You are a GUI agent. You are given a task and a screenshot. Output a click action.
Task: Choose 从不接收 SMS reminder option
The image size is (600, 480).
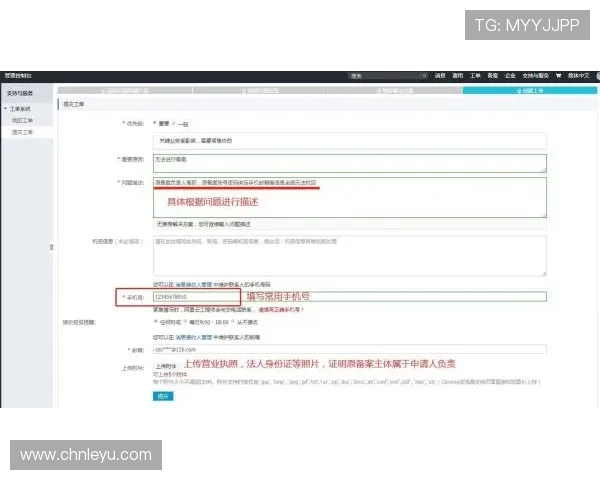point(233,322)
